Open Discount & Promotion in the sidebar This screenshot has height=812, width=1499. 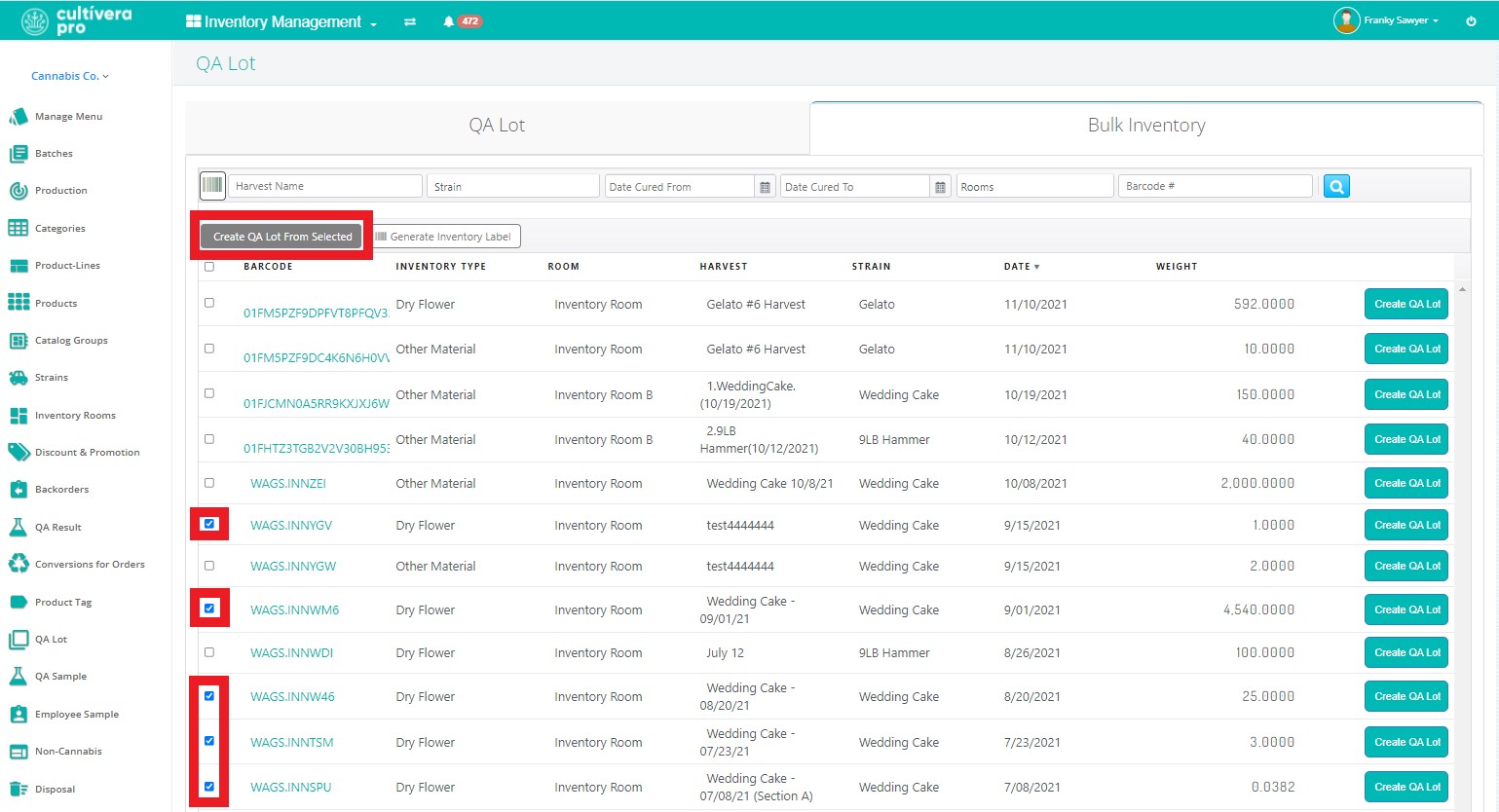88,453
